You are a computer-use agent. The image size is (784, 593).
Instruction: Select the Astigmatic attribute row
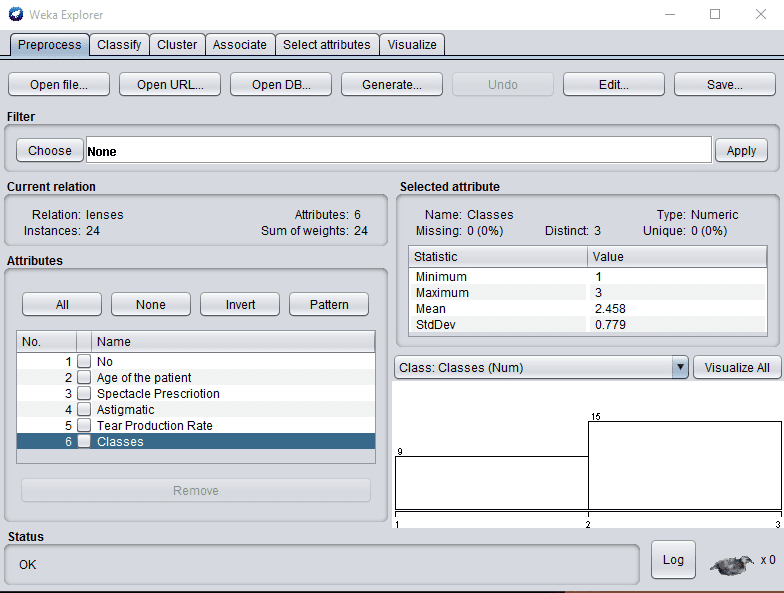196,409
